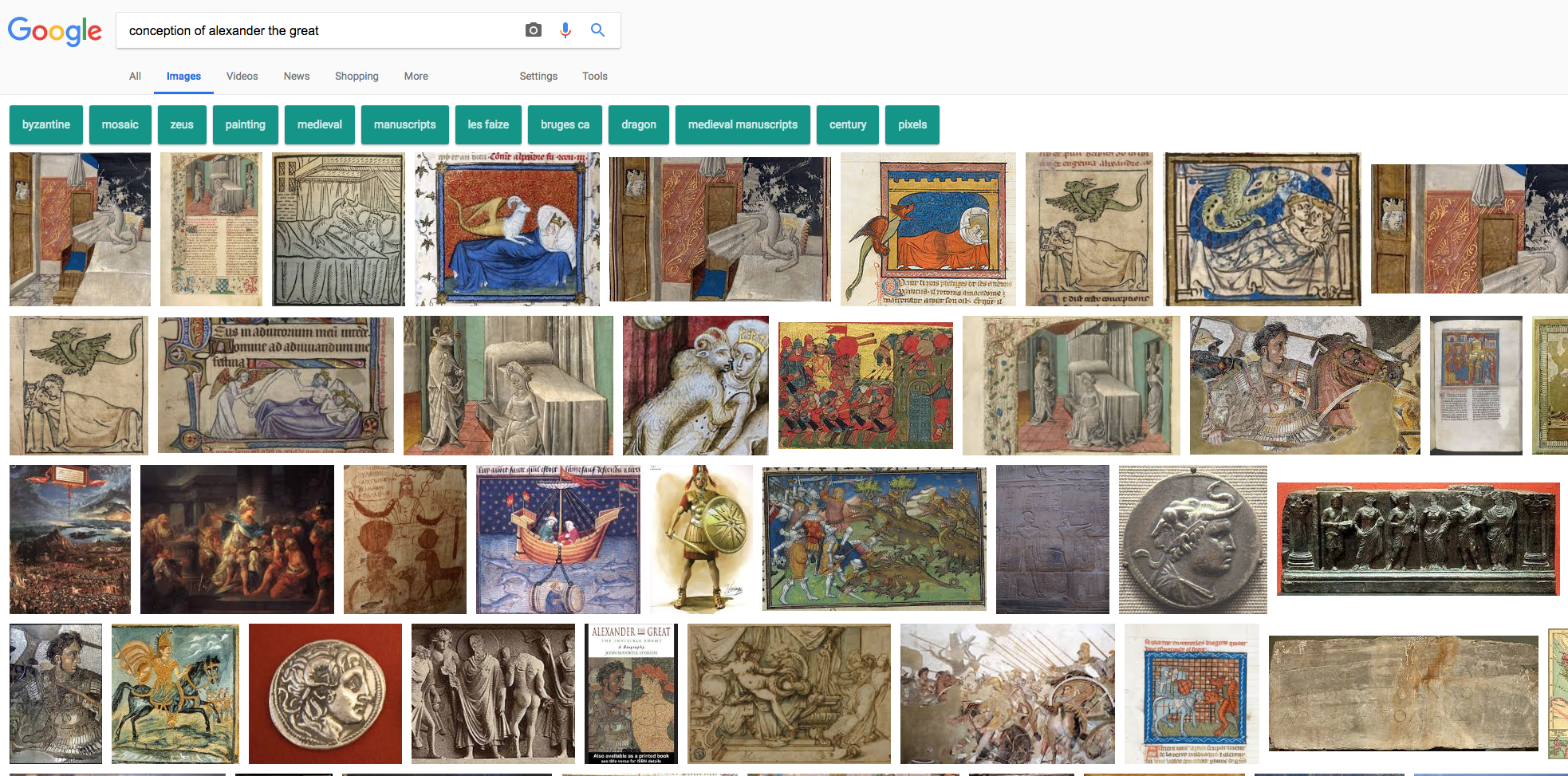Open stone relief frieze on red background

click(1418, 539)
